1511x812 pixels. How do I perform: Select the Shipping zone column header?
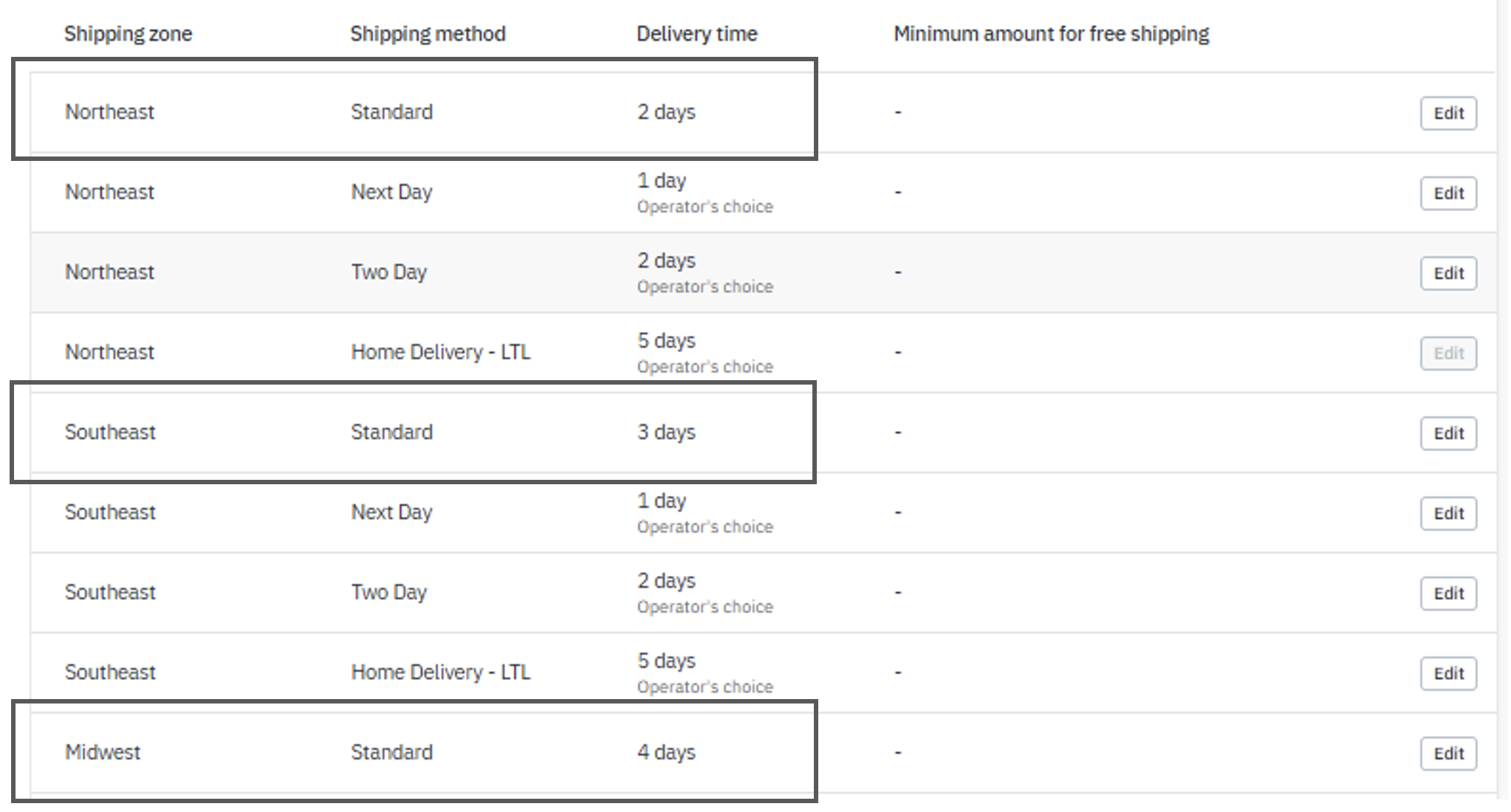pos(128,34)
